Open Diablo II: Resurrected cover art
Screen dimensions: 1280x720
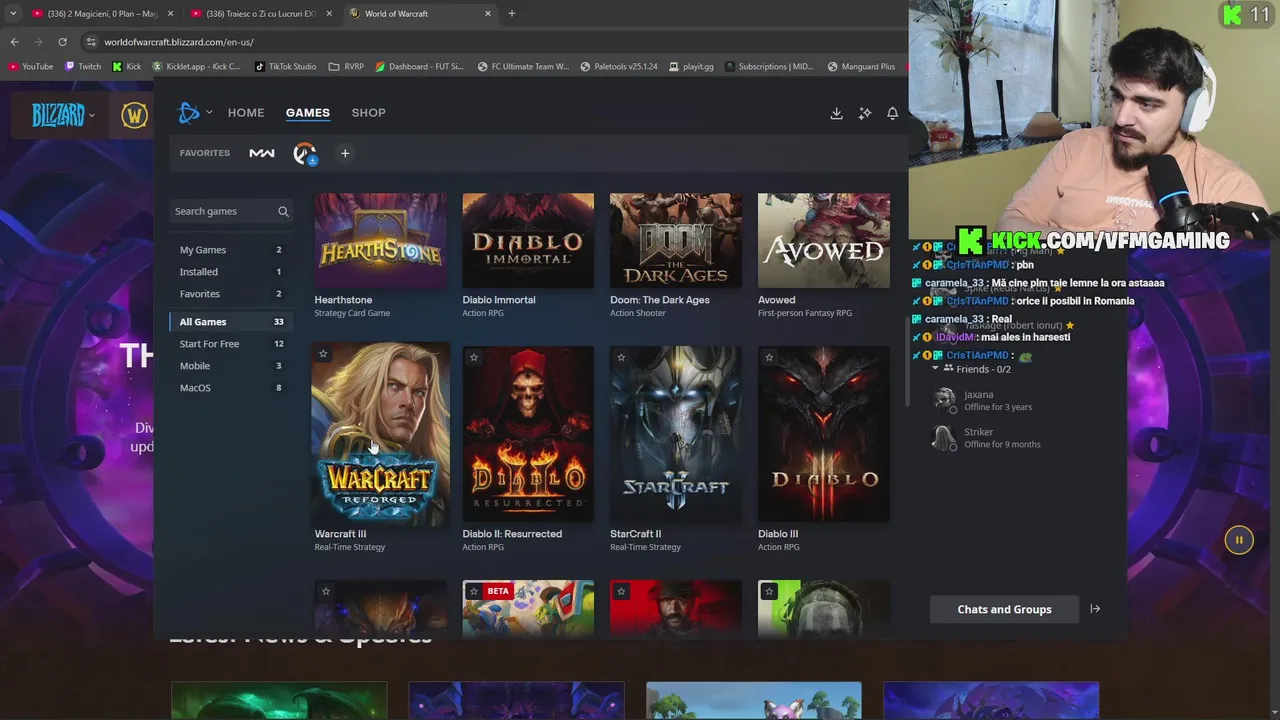(x=528, y=434)
